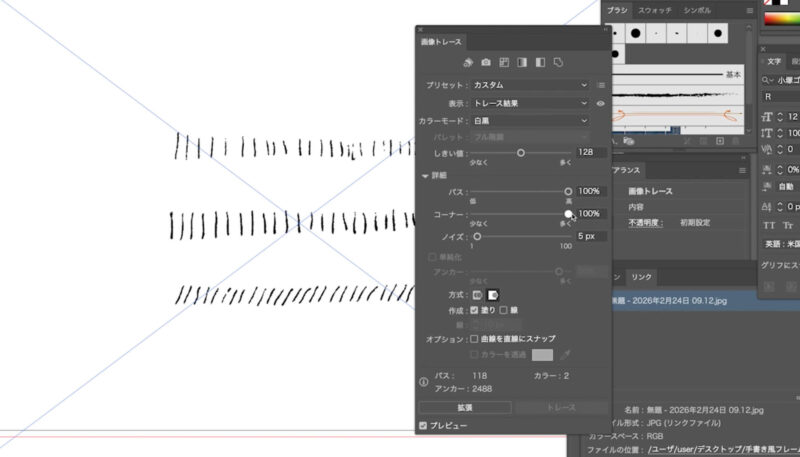The image size is (800, 457).
Task: Click 拡張 expand button
Action: (465, 408)
